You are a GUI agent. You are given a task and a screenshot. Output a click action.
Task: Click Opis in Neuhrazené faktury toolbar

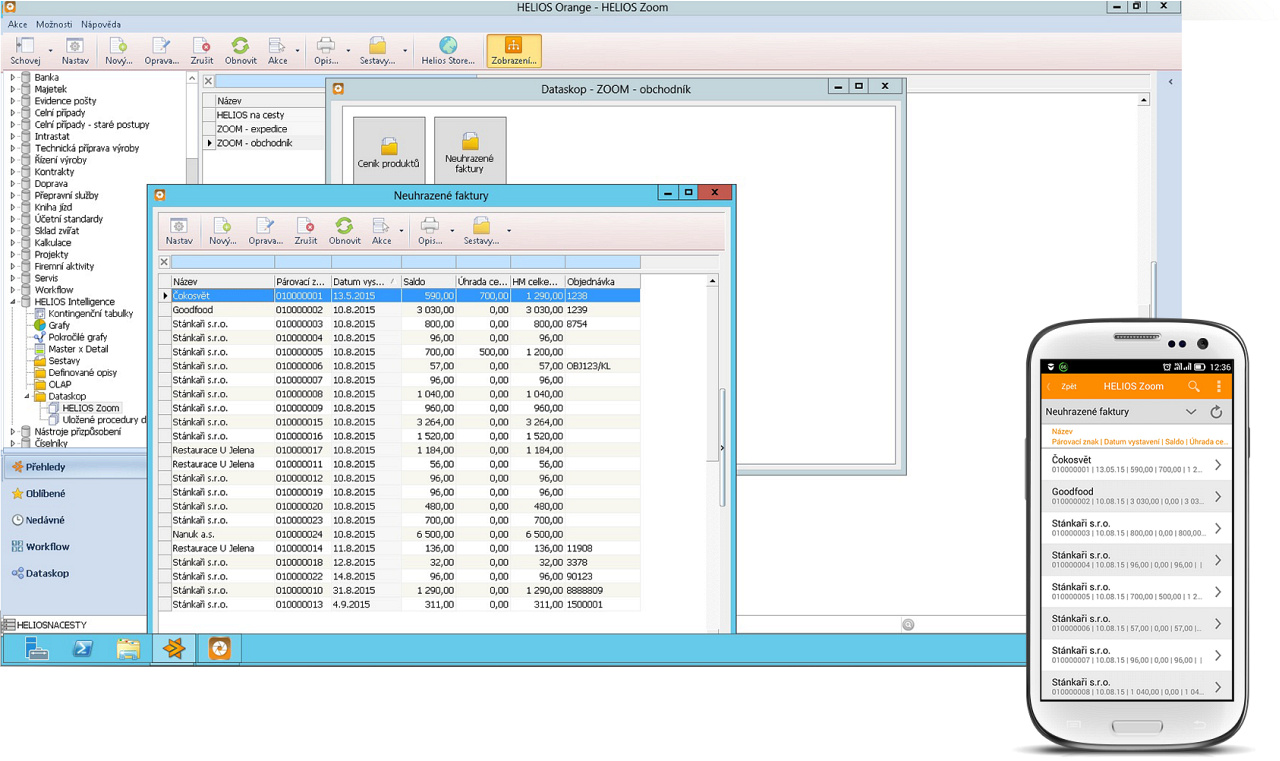pyautogui.click(x=430, y=231)
